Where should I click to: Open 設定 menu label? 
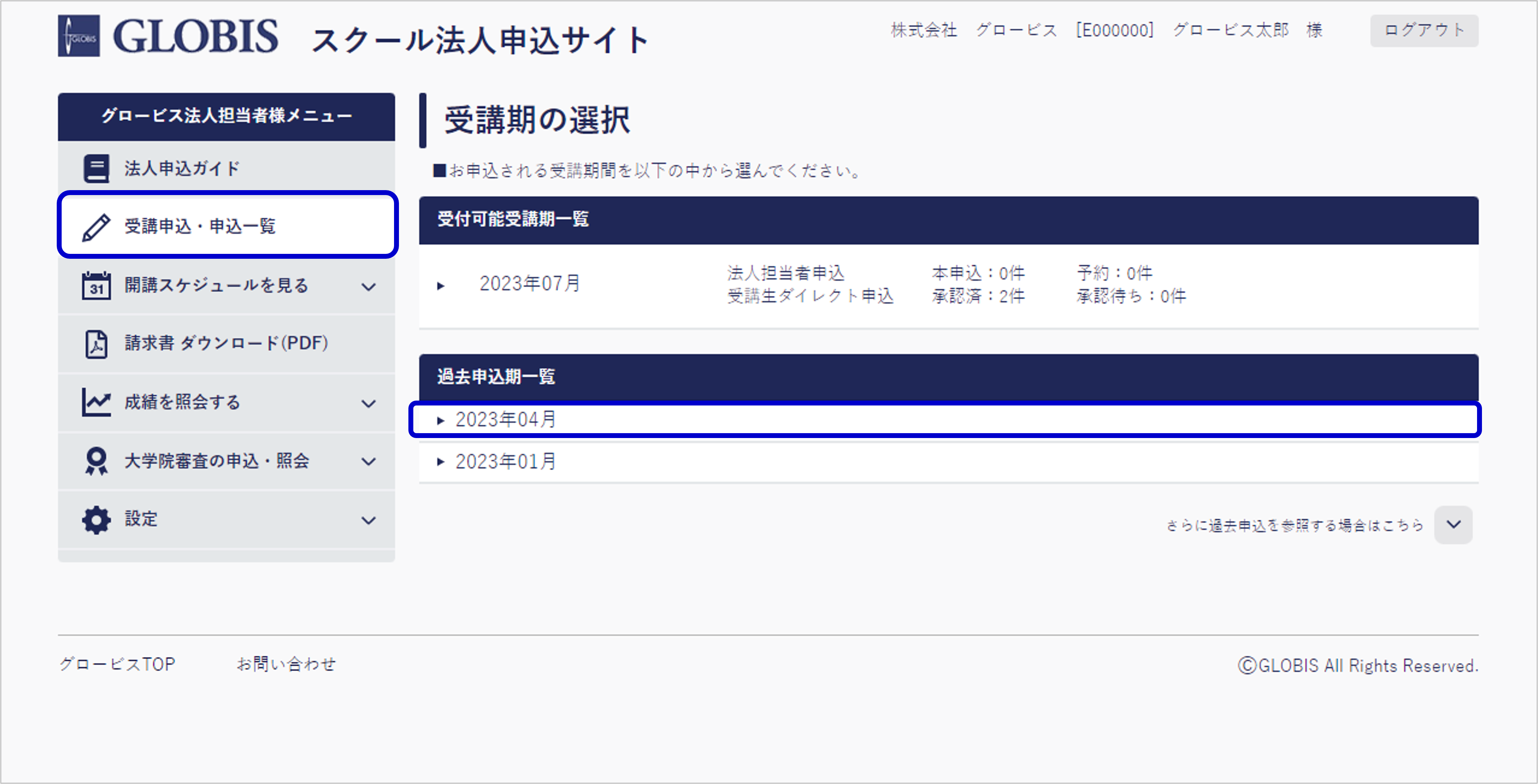(141, 519)
